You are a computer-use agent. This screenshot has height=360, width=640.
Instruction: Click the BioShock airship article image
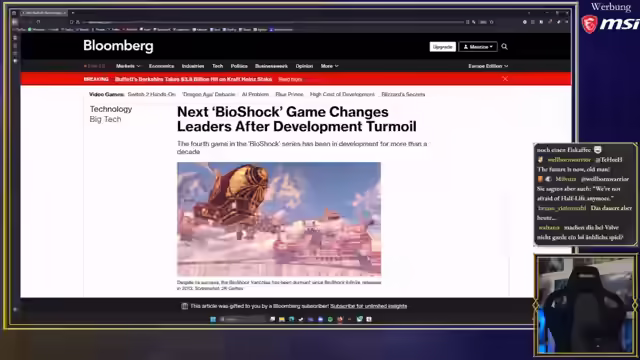tap(279, 219)
